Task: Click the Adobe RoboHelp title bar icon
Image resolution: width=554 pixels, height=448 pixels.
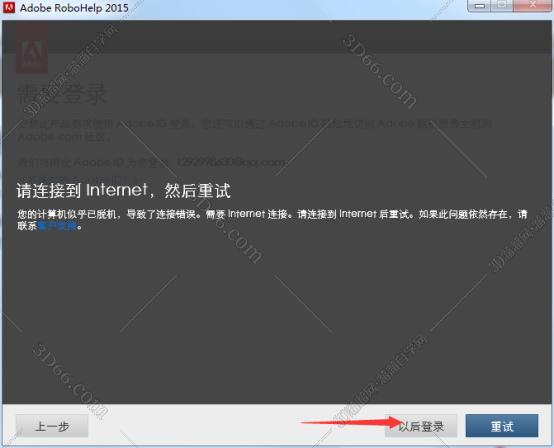Action: coord(9,7)
